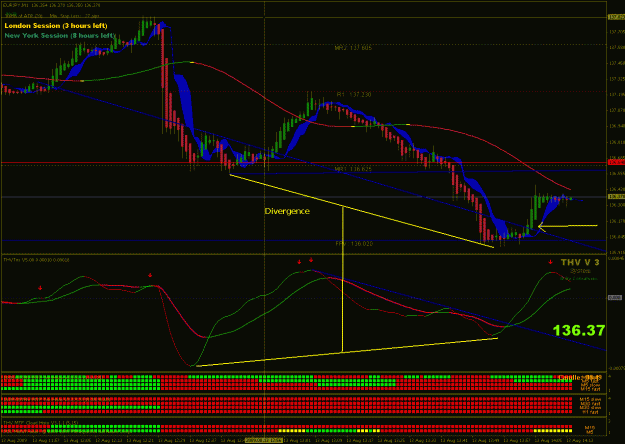Image resolution: width=625 pixels, height=444 pixels.
Task: Click the 0.000 zero-level tag on Trix axis
Action: coord(614,298)
